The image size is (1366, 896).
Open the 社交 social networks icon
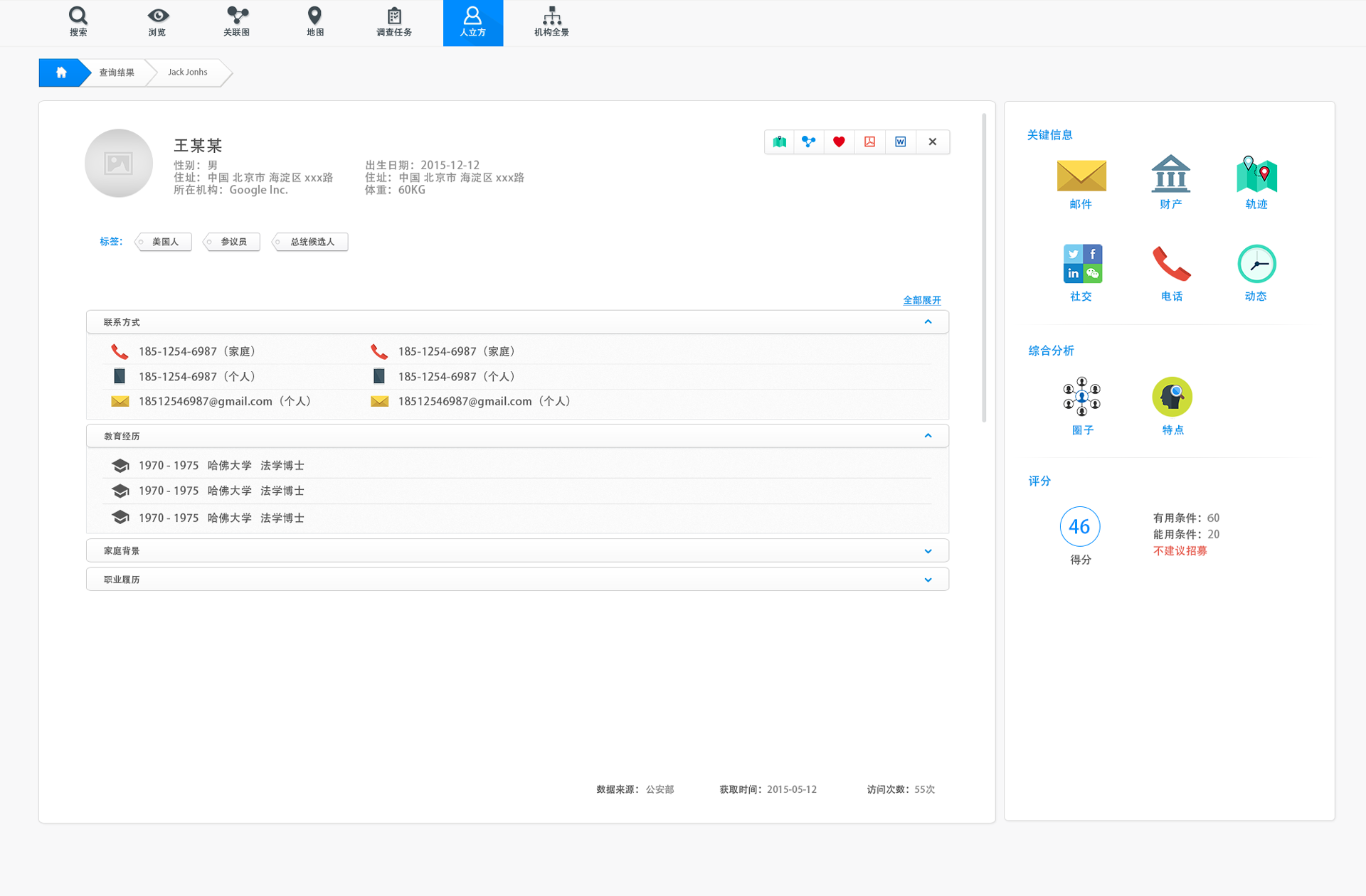coord(1082,264)
